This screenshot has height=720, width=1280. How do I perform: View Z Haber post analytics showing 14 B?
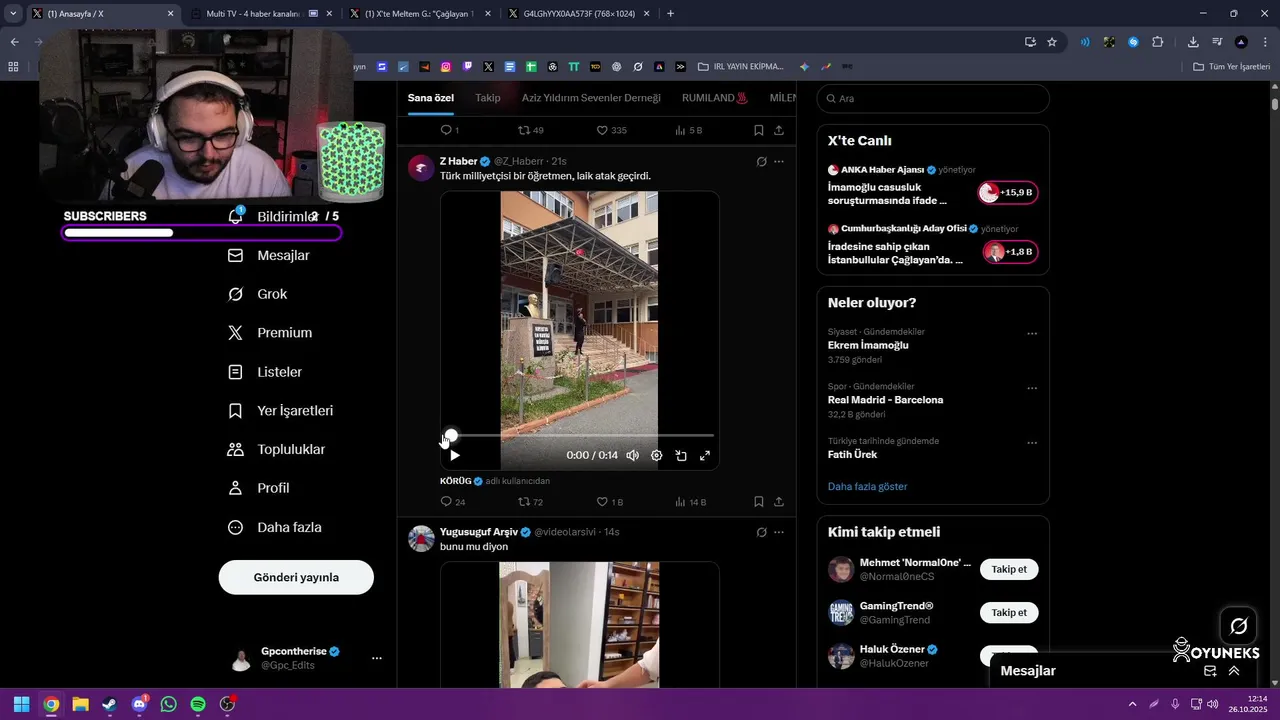pos(690,502)
